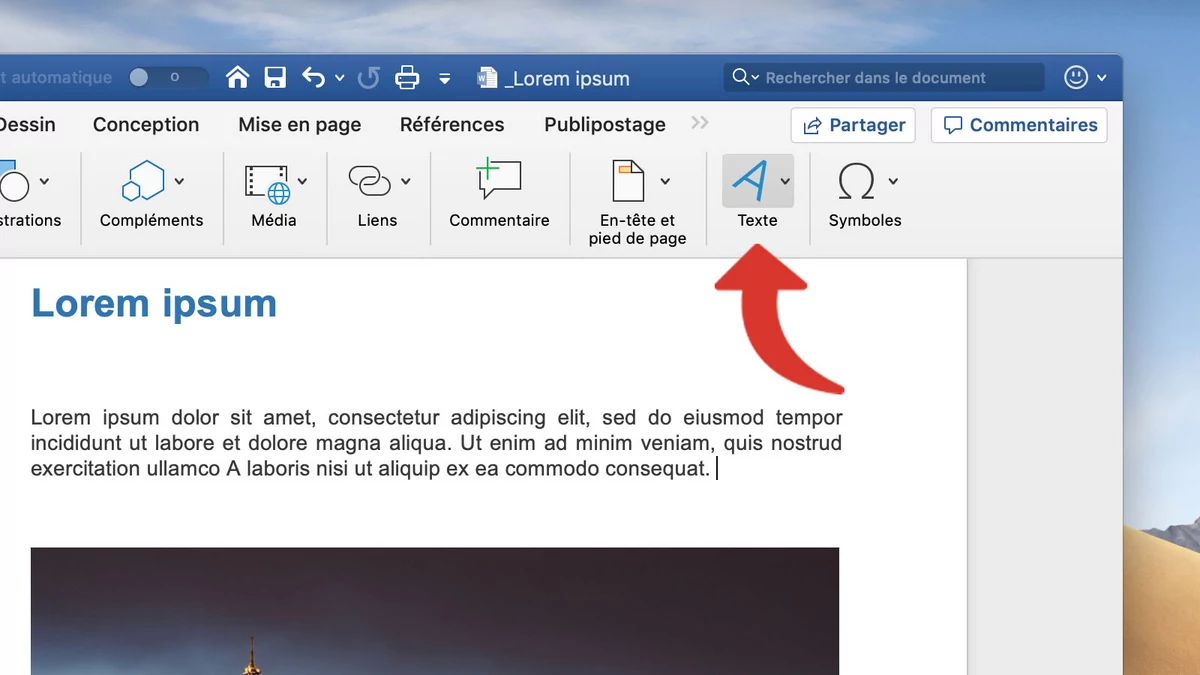Screen dimensions: 1200x675
Task: Click the Symboles omega icon
Action: click(x=856, y=182)
